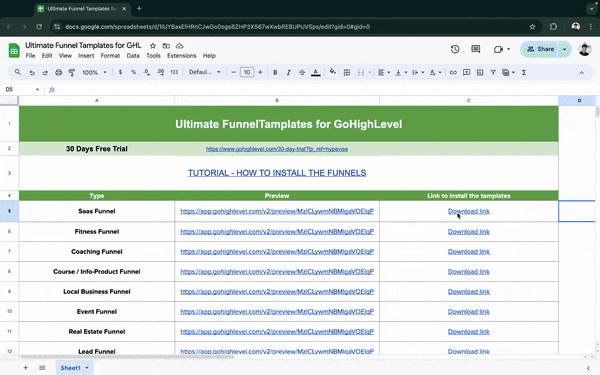Open the All Sheets list icon
The width and height of the screenshot is (600, 375).
coord(42,368)
